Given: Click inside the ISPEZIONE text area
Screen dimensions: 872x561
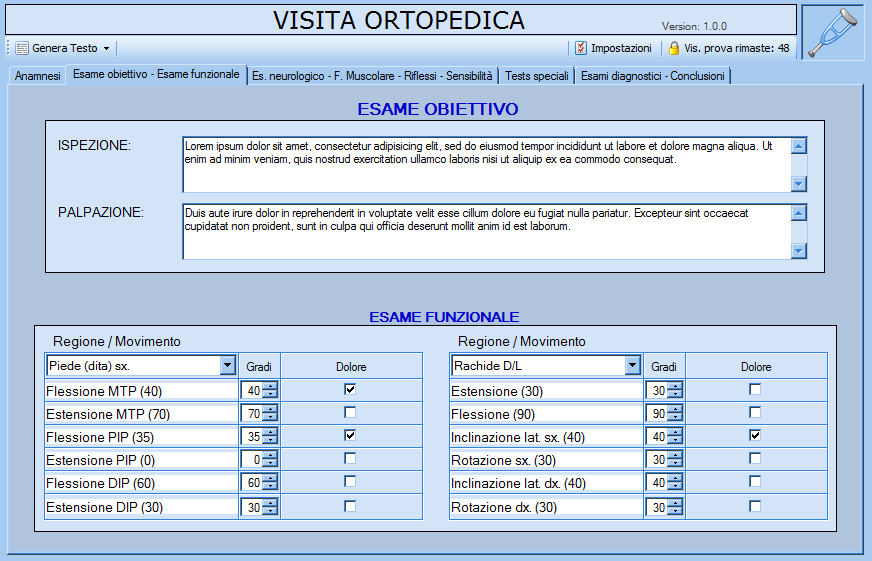Looking at the screenshot, I should (486, 165).
